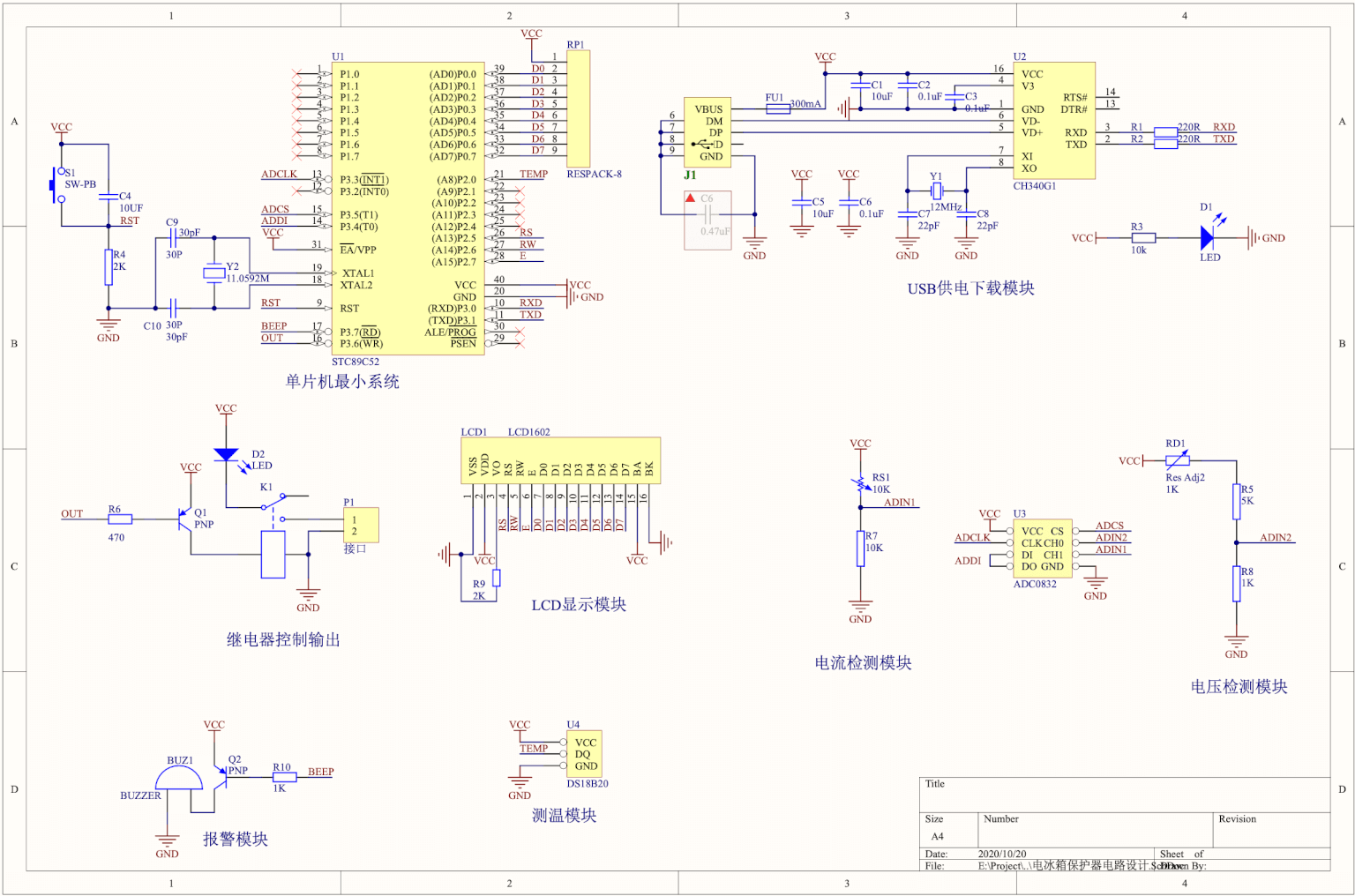Select resistor R5 5K symbol
Viewport: 1355px width, 896px height.
1237,501
